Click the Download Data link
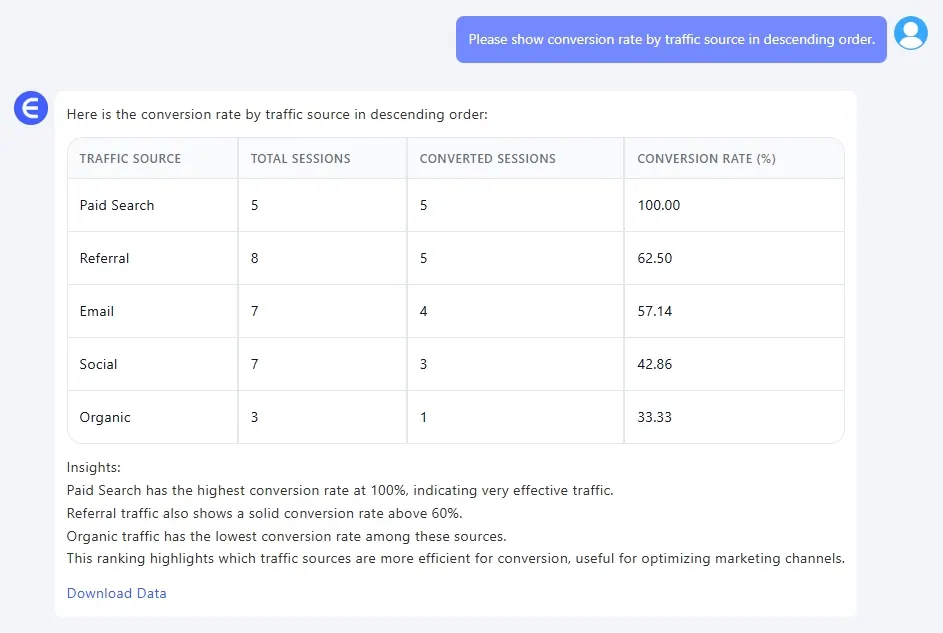The width and height of the screenshot is (943, 633). (116, 593)
